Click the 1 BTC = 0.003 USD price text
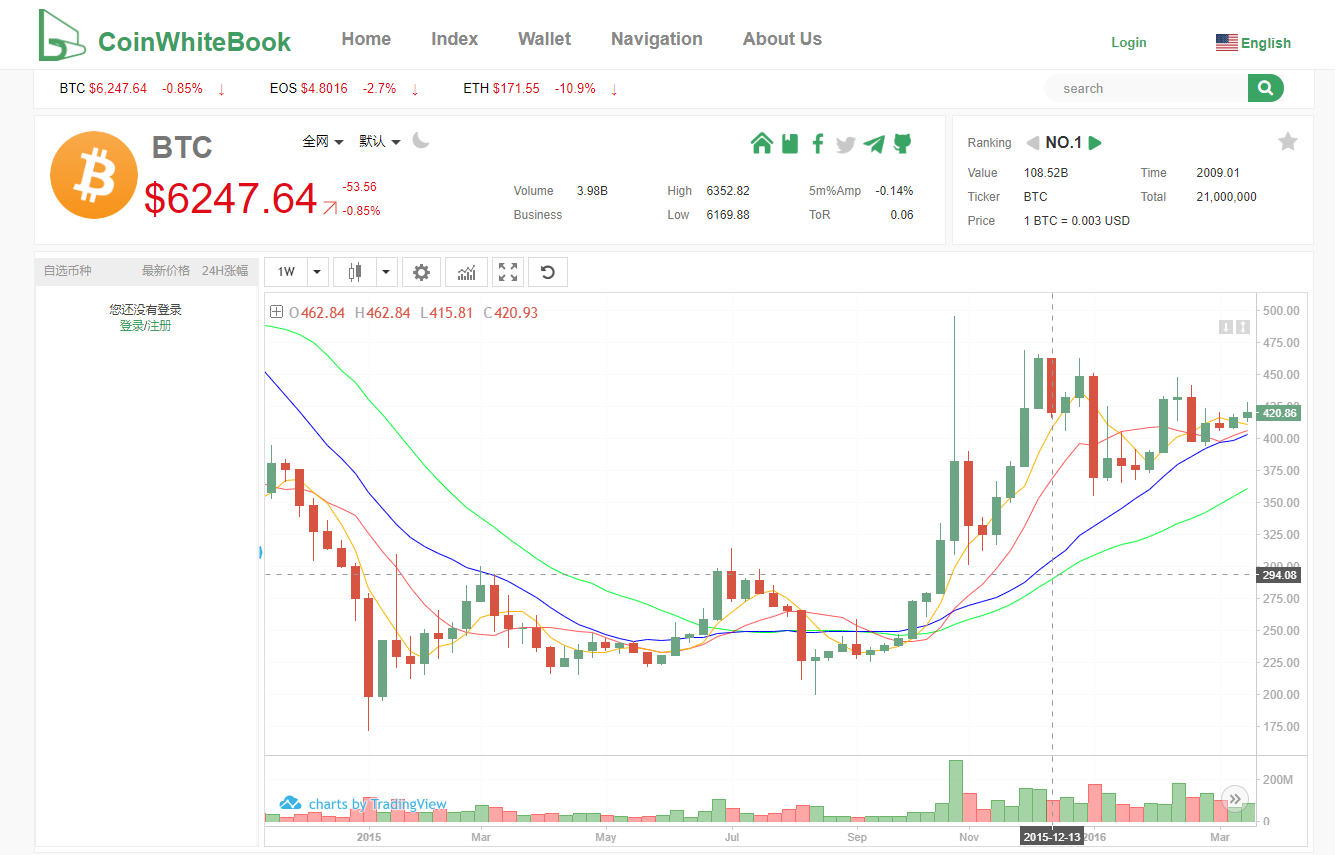 (x=1077, y=221)
